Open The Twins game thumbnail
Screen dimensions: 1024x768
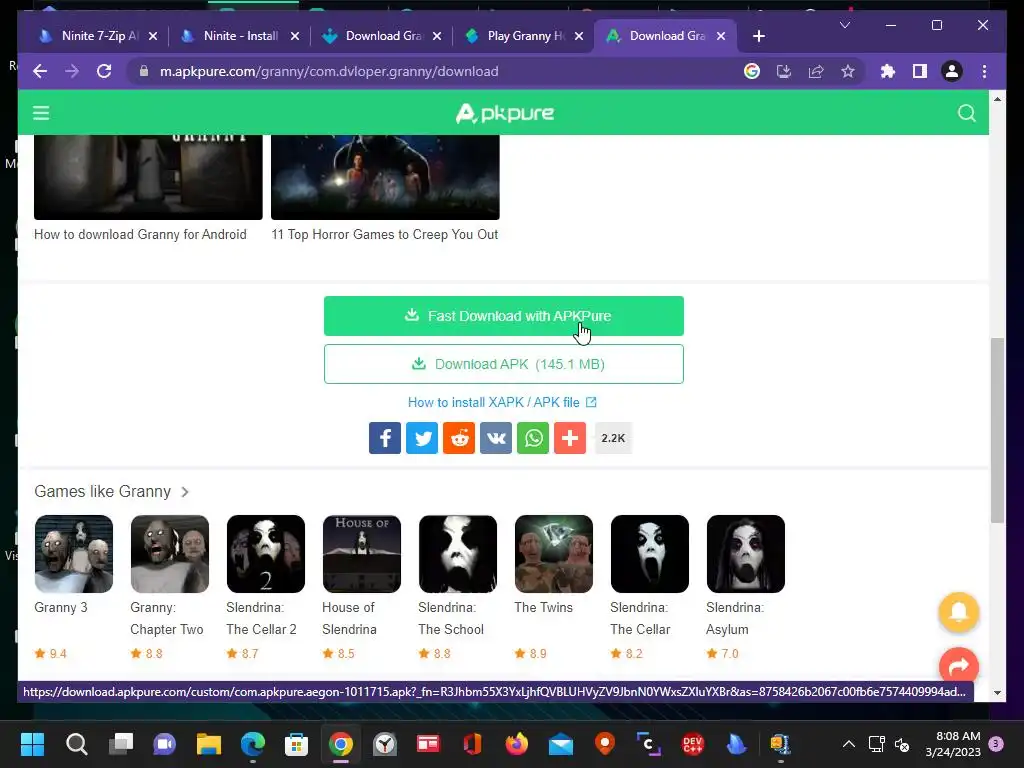pyautogui.click(x=554, y=554)
